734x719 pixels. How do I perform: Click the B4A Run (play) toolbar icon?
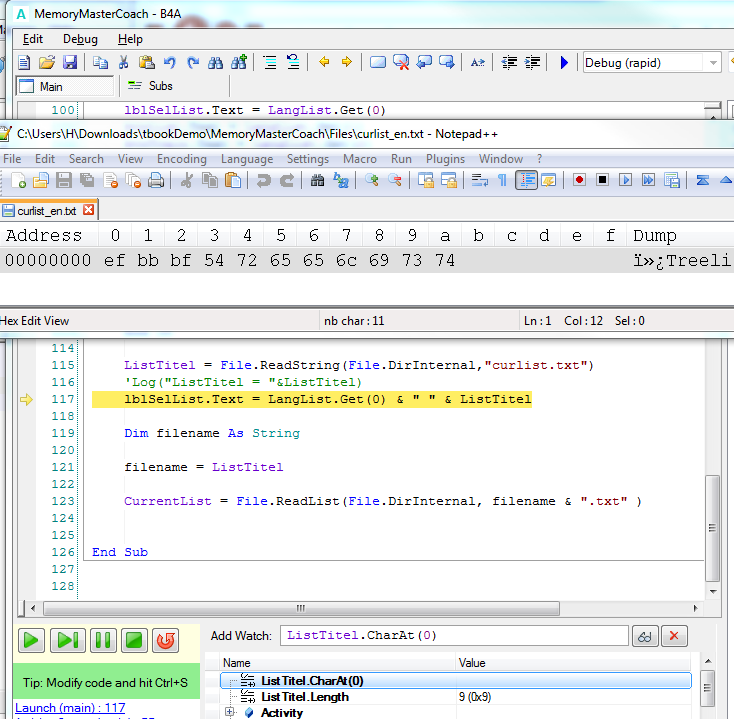point(564,63)
